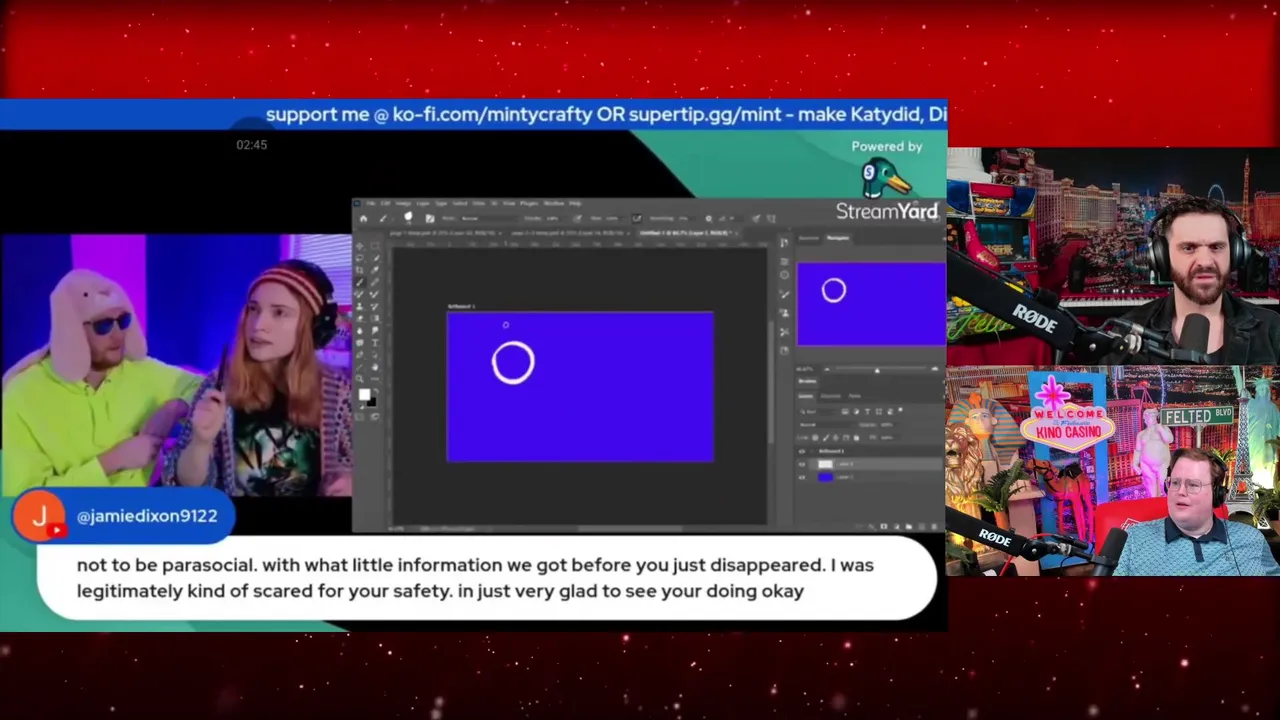The width and height of the screenshot is (1280, 720).
Task: Collapse the Artboard 1 group arrow
Action: pyautogui.click(x=812, y=451)
